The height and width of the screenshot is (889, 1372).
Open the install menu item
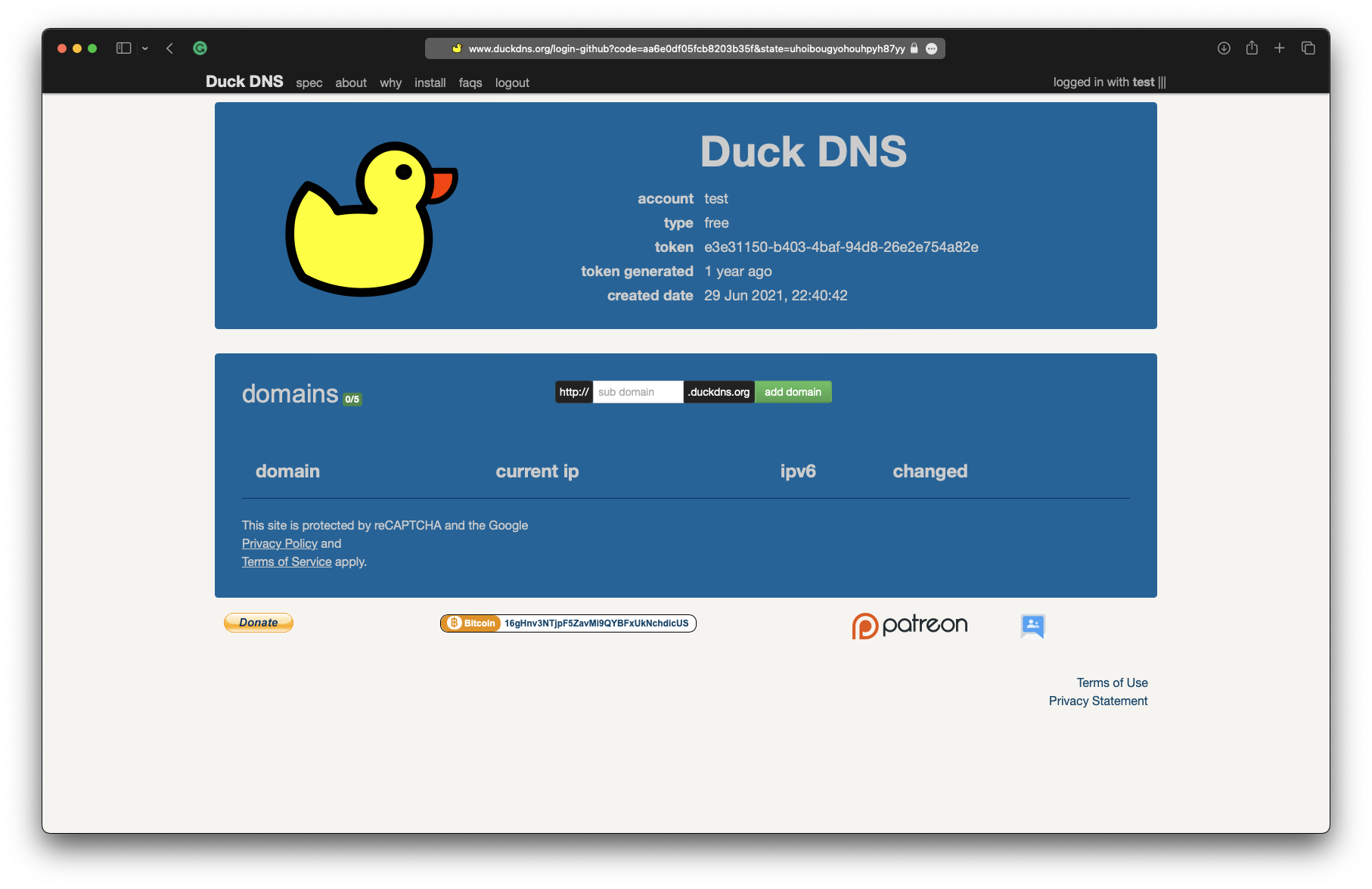click(430, 82)
